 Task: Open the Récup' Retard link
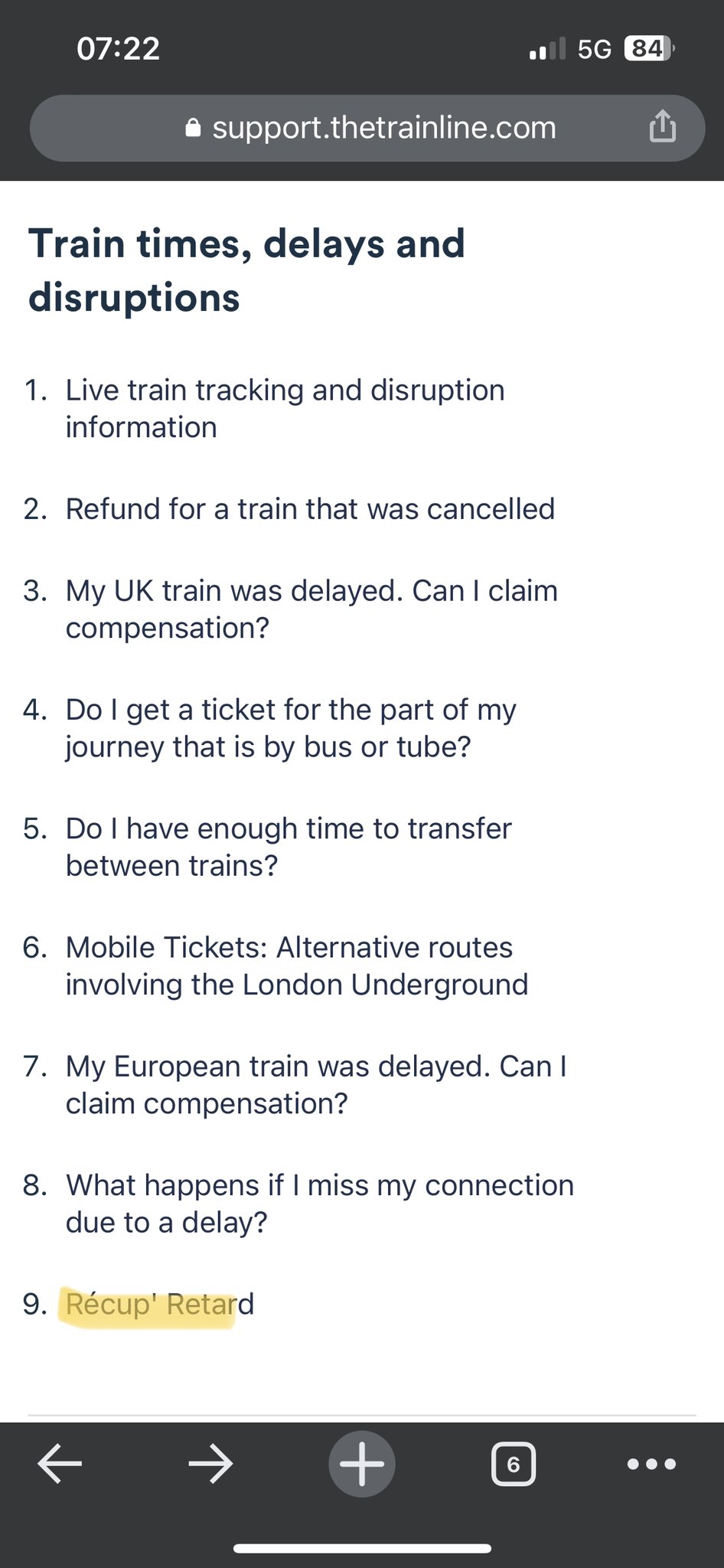tap(159, 1304)
